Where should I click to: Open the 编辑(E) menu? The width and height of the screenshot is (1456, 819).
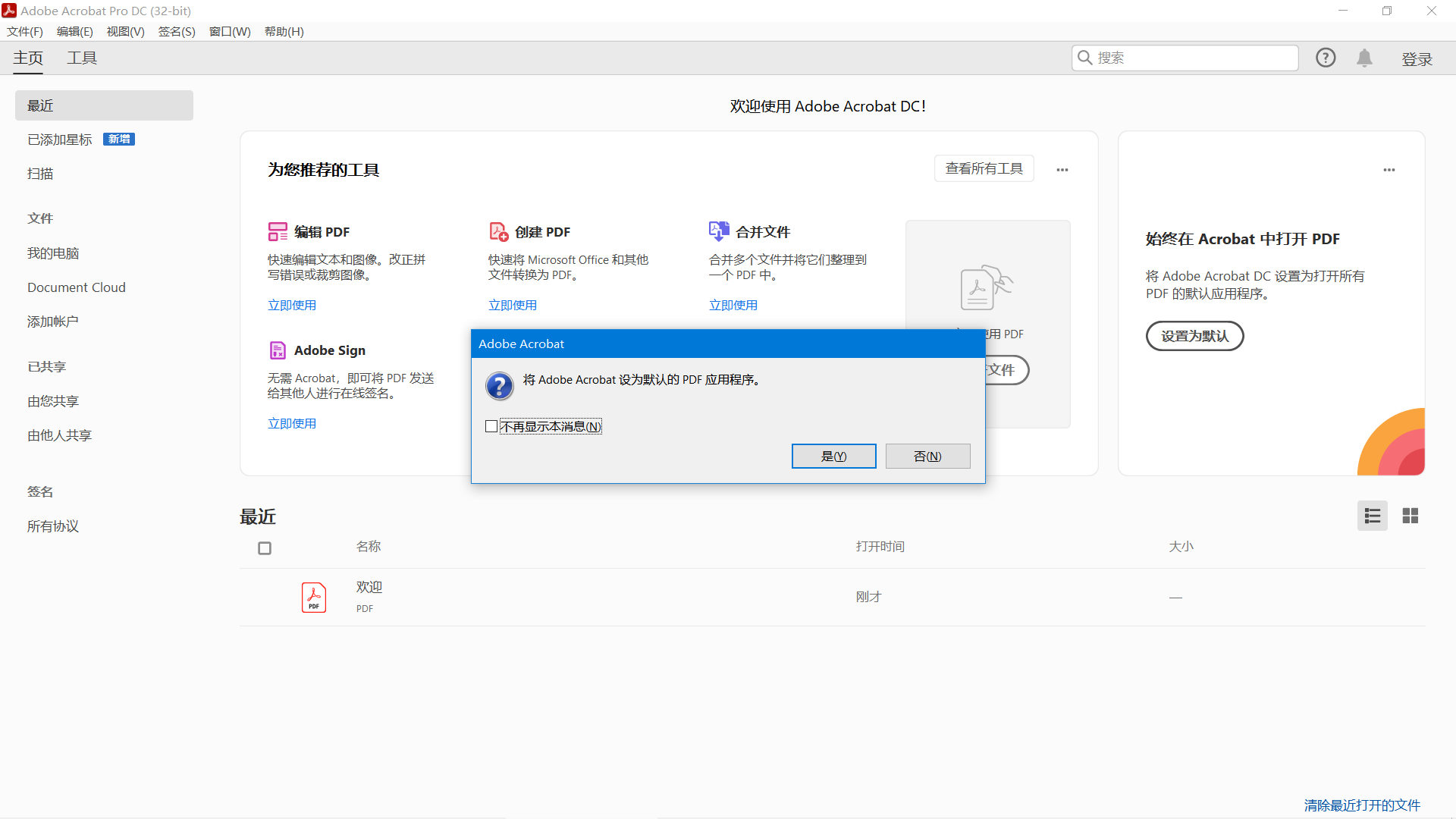point(75,31)
